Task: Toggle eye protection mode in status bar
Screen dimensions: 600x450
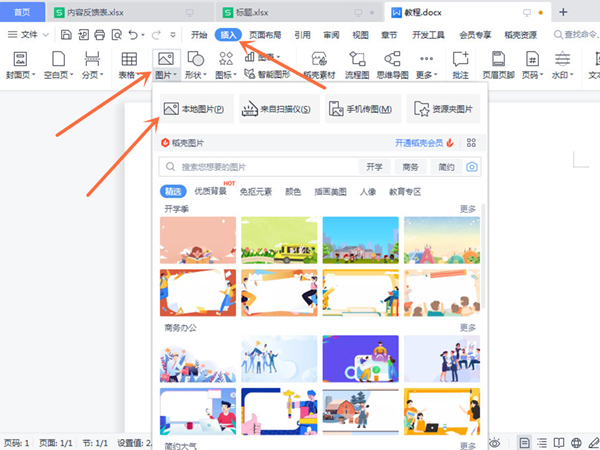Action: click(494, 442)
